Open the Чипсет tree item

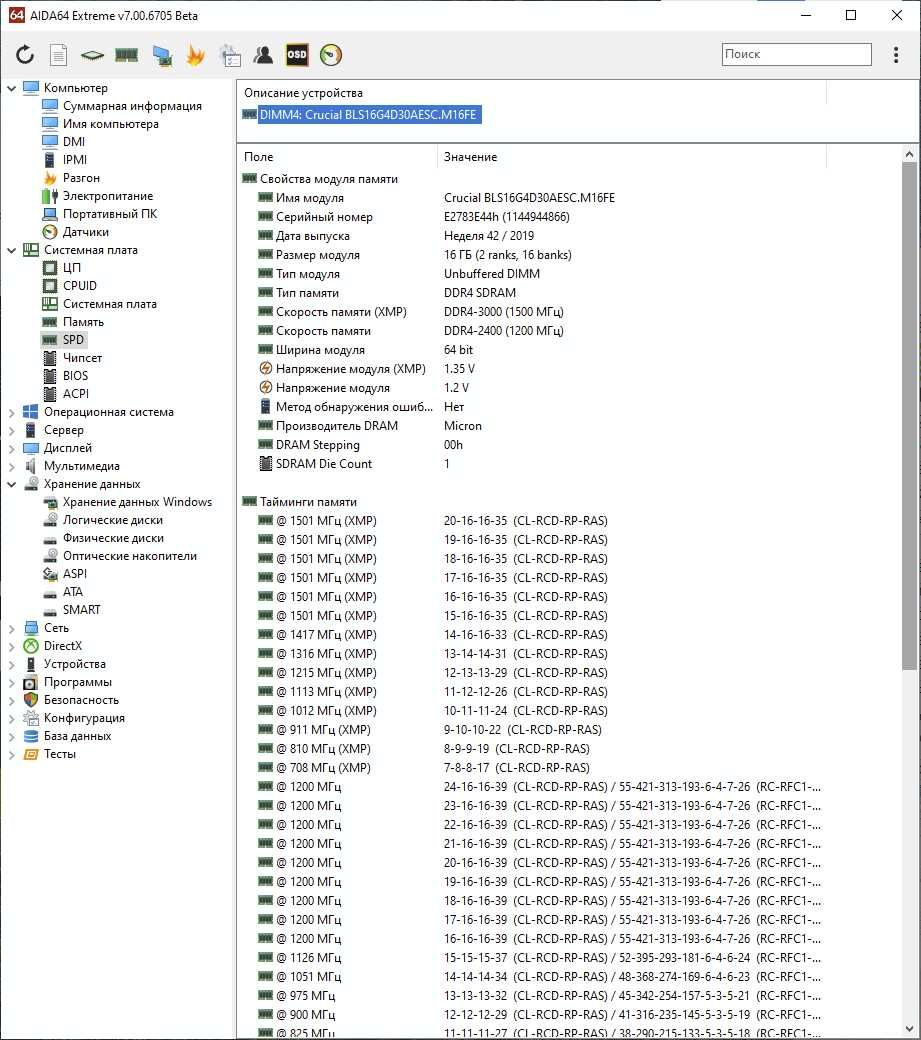82,358
